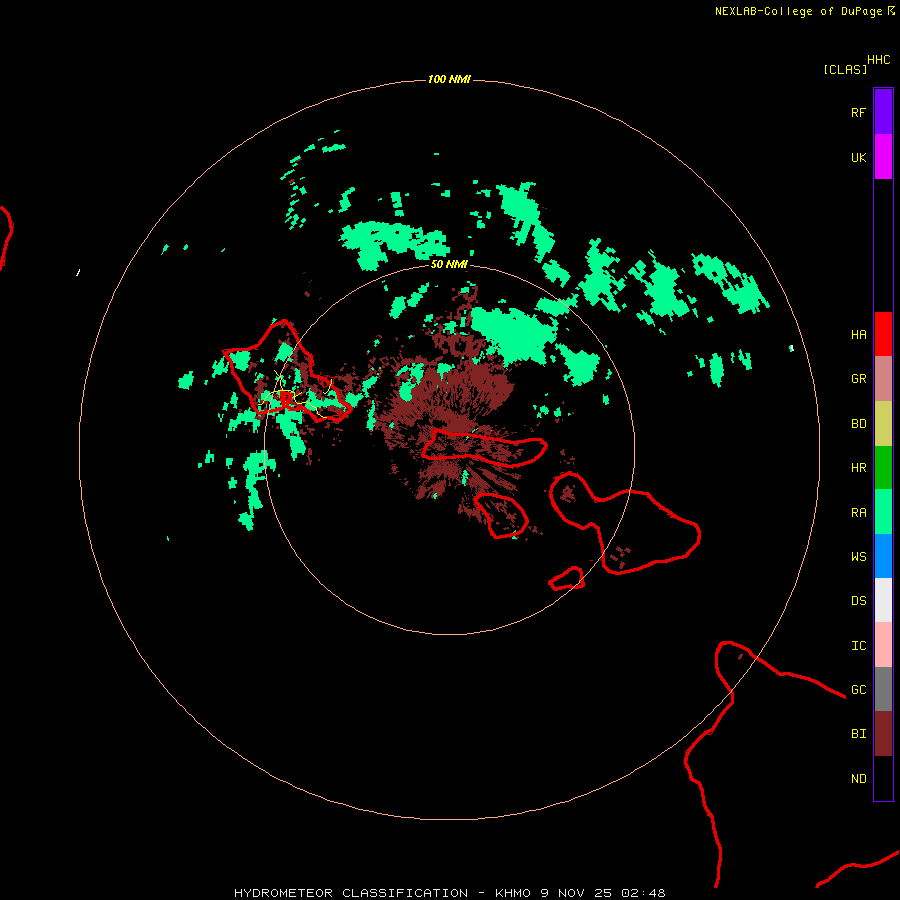Click the HHC product code text
The image size is (900, 900).
click(x=878, y=60)
